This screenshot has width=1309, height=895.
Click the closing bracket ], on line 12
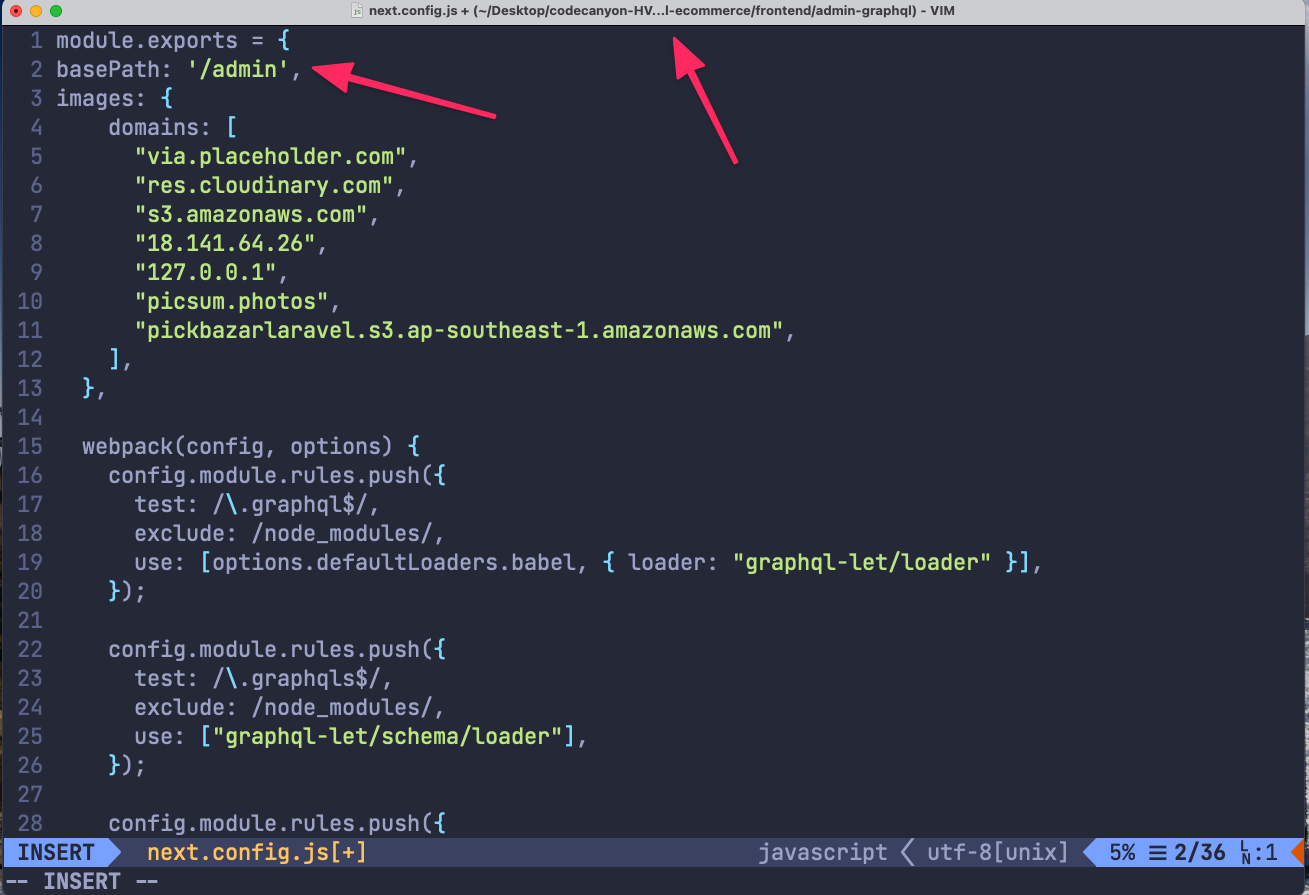pyautogui.click(x=121, y=360)
